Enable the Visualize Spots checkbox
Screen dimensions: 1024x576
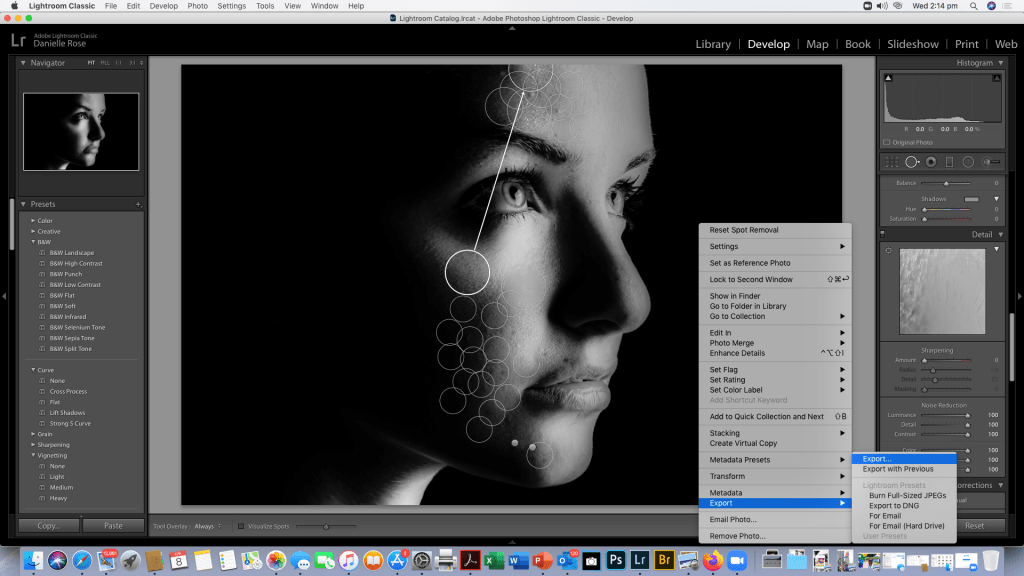[241, 525]
